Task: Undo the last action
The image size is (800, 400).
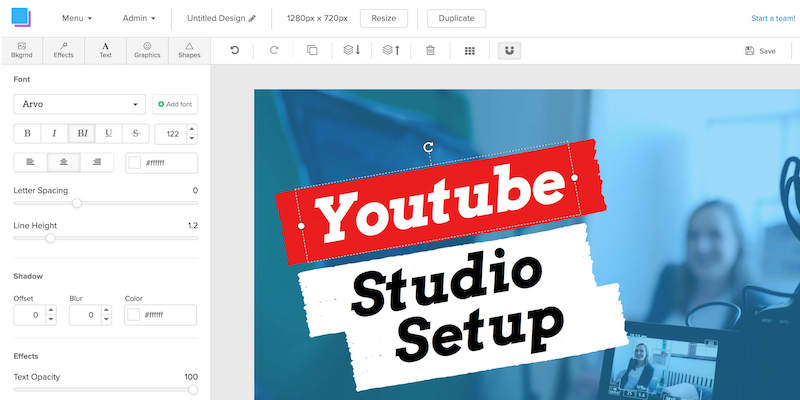Action: (235, 50)
